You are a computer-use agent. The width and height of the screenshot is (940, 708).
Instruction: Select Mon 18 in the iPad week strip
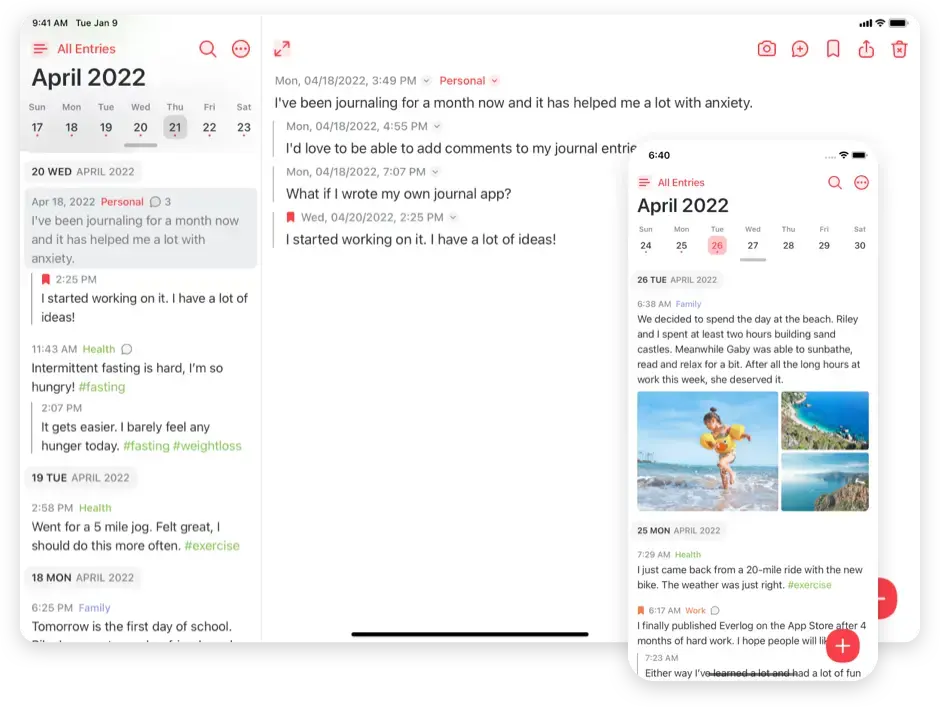tap(71, 127)
